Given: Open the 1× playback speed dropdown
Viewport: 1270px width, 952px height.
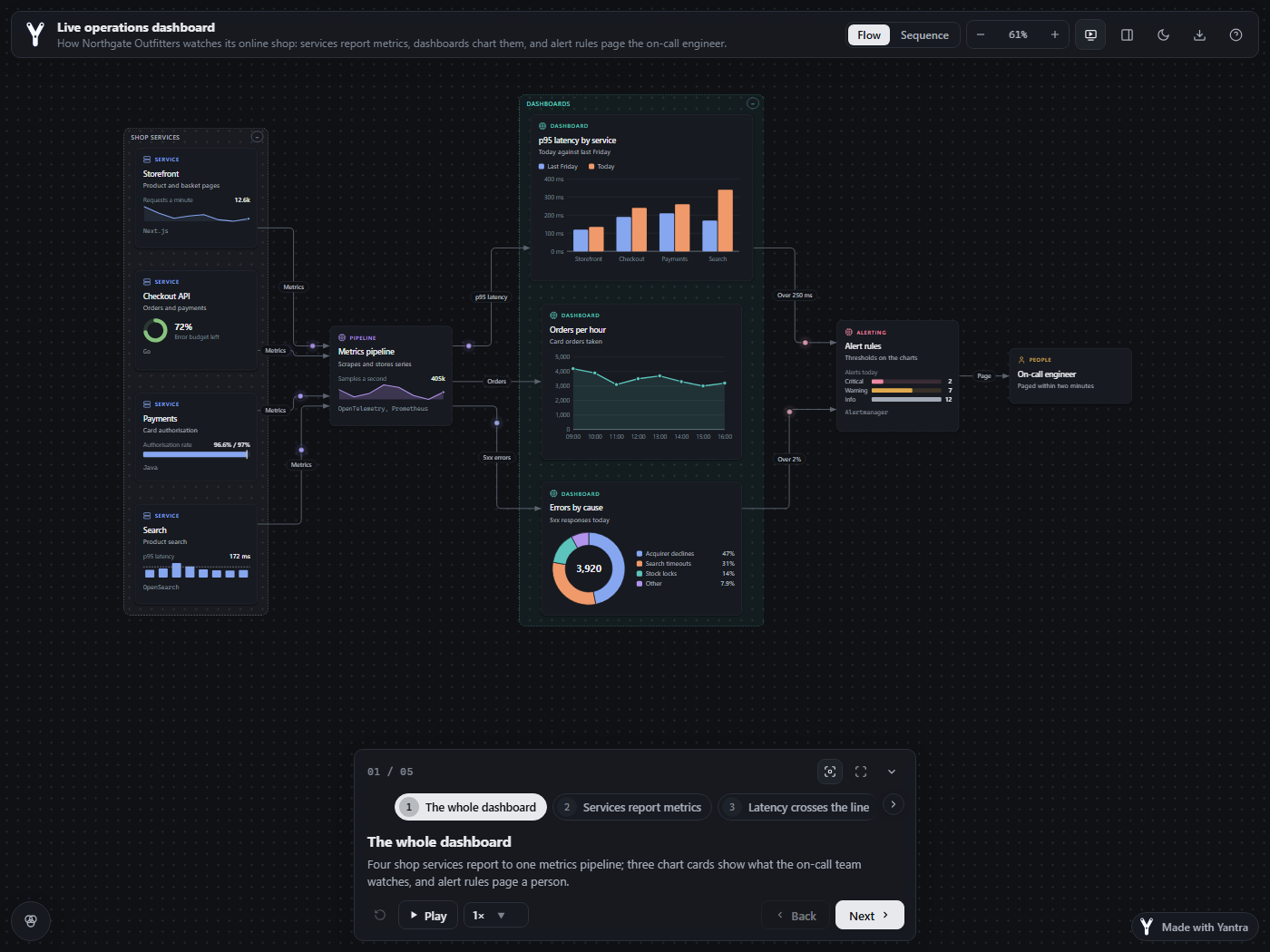Looking at the screenshot, I should [496, 915].
